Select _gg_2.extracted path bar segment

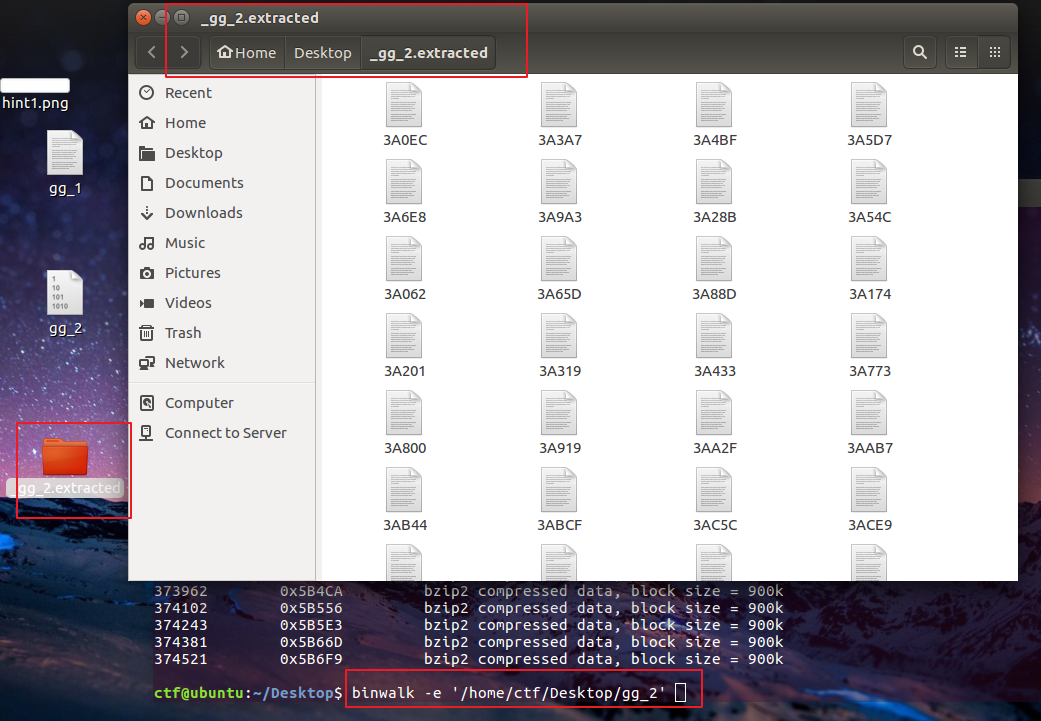point(428,52)
